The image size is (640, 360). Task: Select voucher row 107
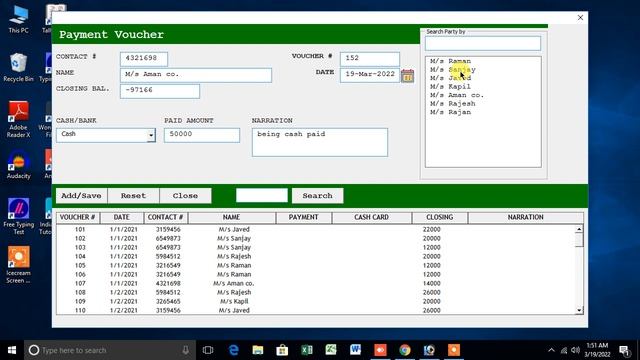coord(316,283)
